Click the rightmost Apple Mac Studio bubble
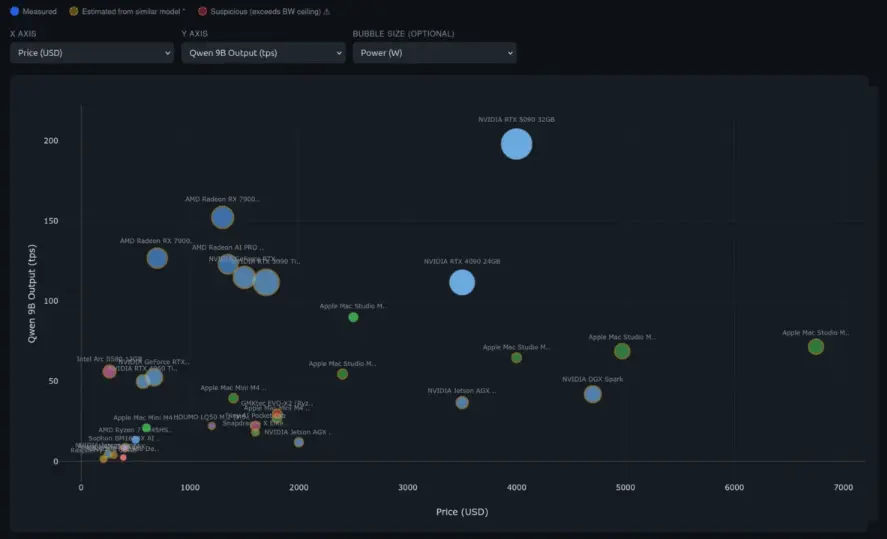The image size is (887, 539). coord(815,347)
